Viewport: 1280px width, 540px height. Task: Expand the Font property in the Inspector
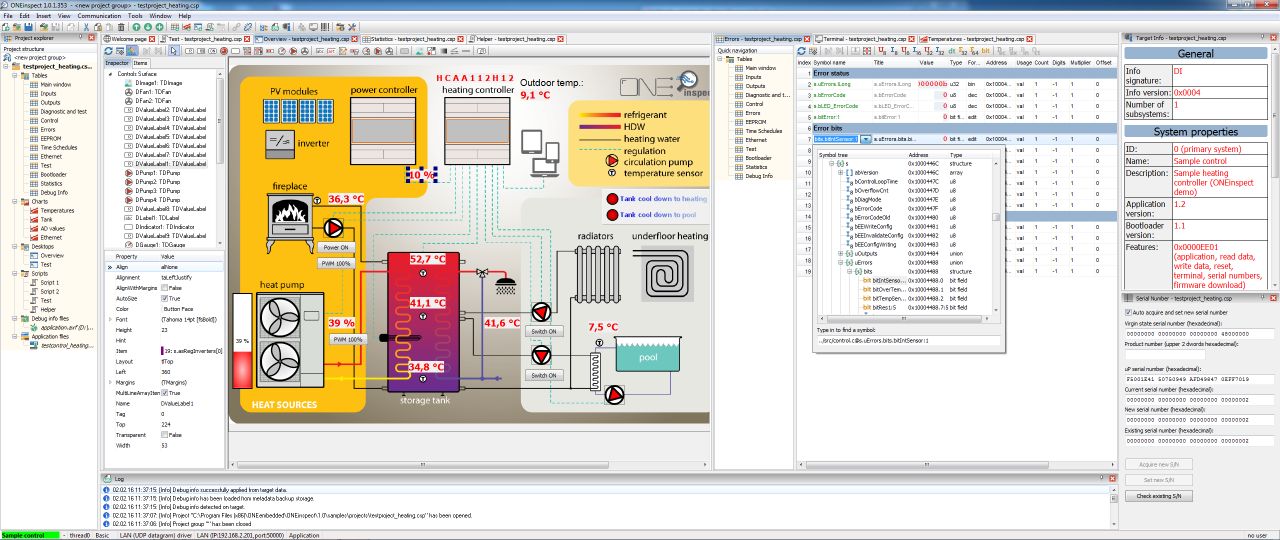pos(110,319)
